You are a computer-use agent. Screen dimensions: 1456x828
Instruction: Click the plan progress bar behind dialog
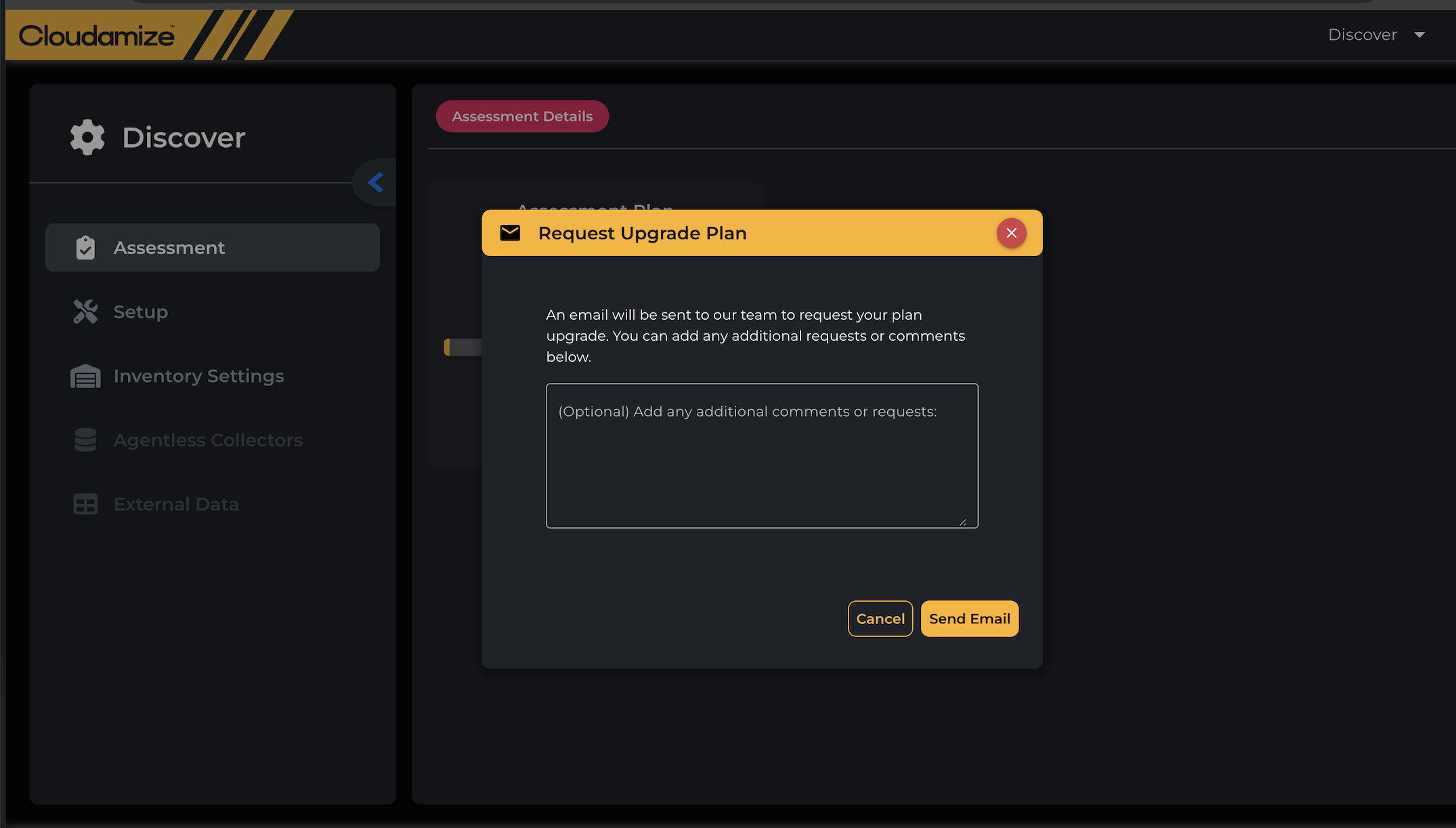[x=463, y=347]
